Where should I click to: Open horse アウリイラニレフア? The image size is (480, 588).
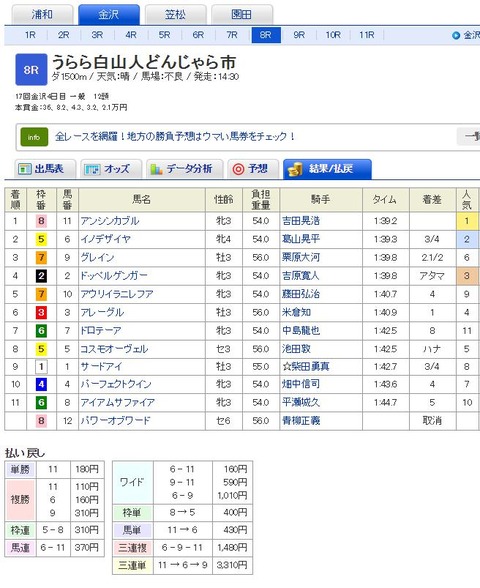(x=117, y=294)
